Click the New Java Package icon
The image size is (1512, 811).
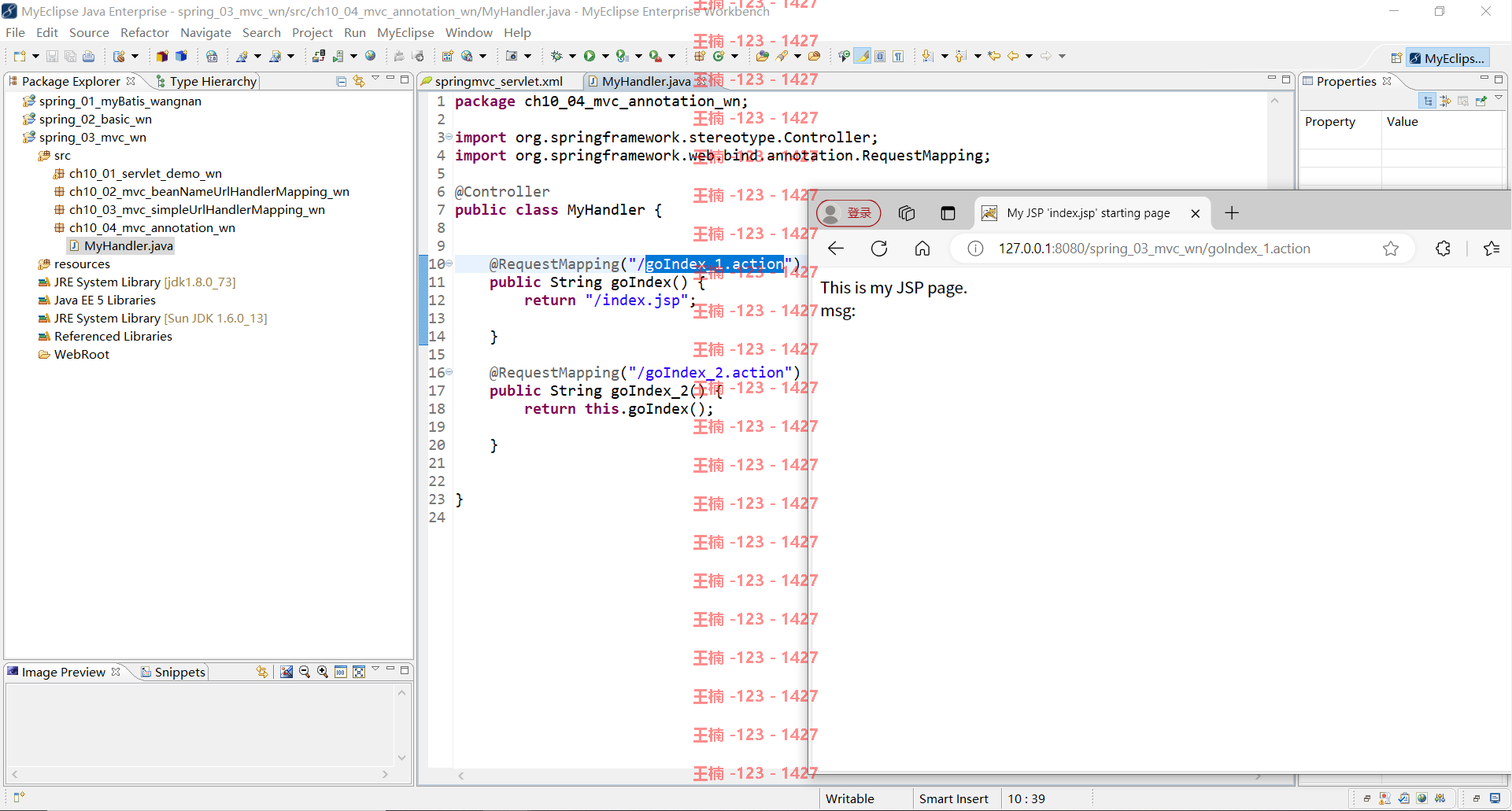(x=700, y=56)
